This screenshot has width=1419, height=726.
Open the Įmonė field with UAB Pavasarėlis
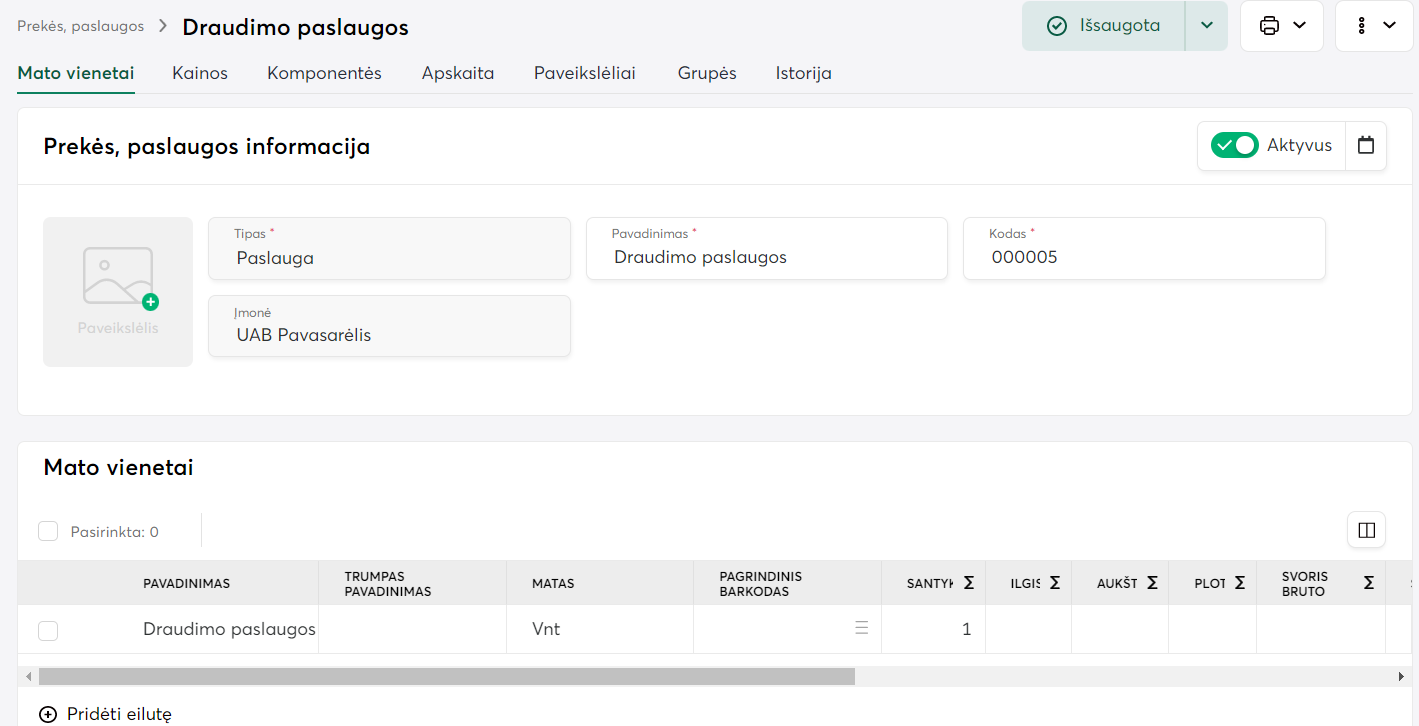[x=389, y=326]
